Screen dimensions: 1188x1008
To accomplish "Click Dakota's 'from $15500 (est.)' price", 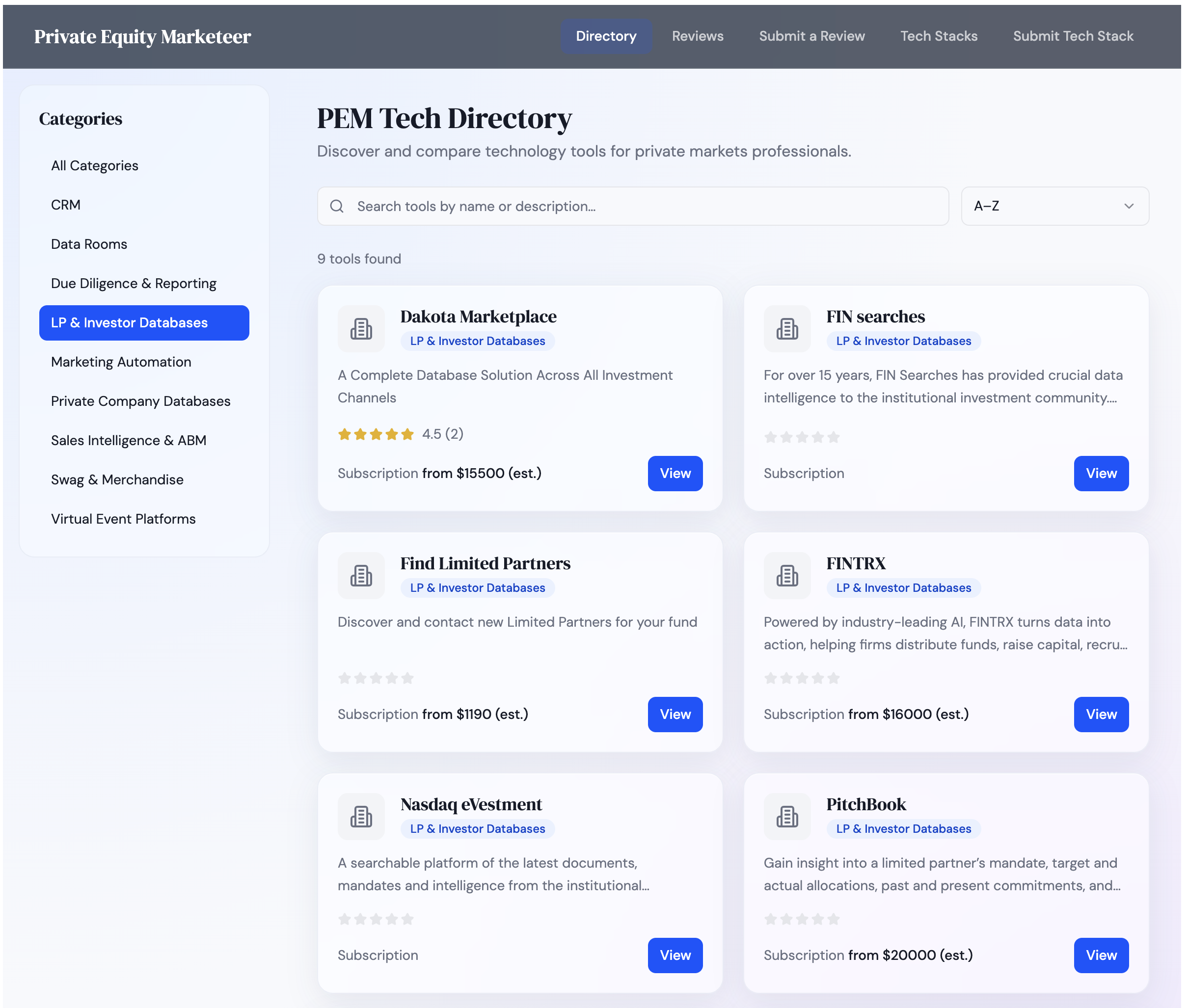I will pos(482,474).
